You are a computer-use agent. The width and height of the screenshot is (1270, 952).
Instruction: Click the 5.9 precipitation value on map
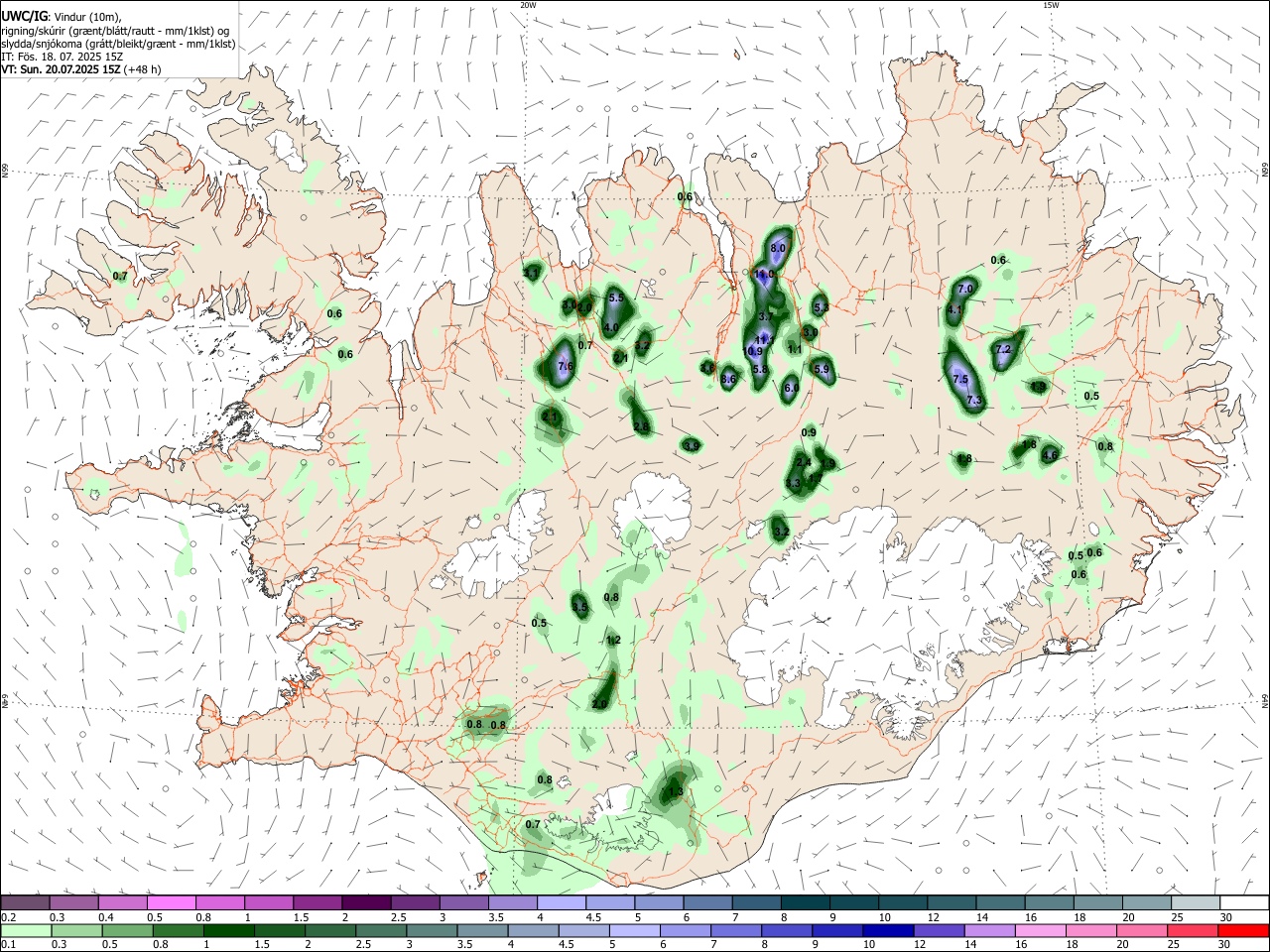(x=822, y=369)
